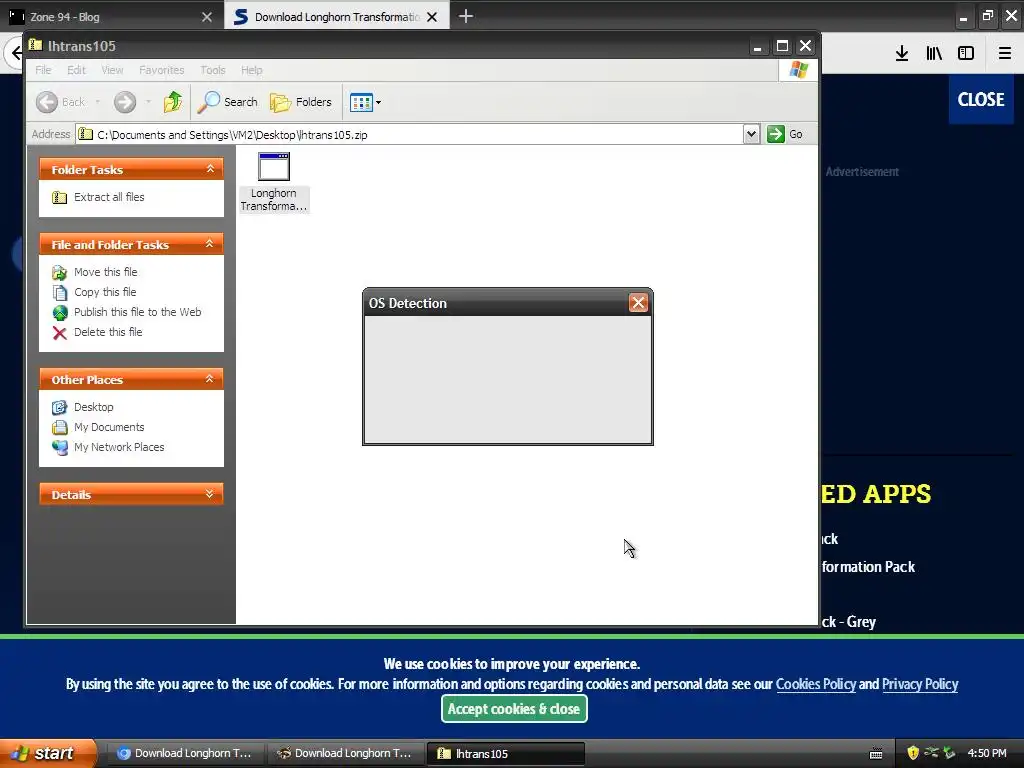The height and width of the screenshot is (768, 1024).
Task: Open the View menu
Action: pyautogui.click(x=112, y=70)
